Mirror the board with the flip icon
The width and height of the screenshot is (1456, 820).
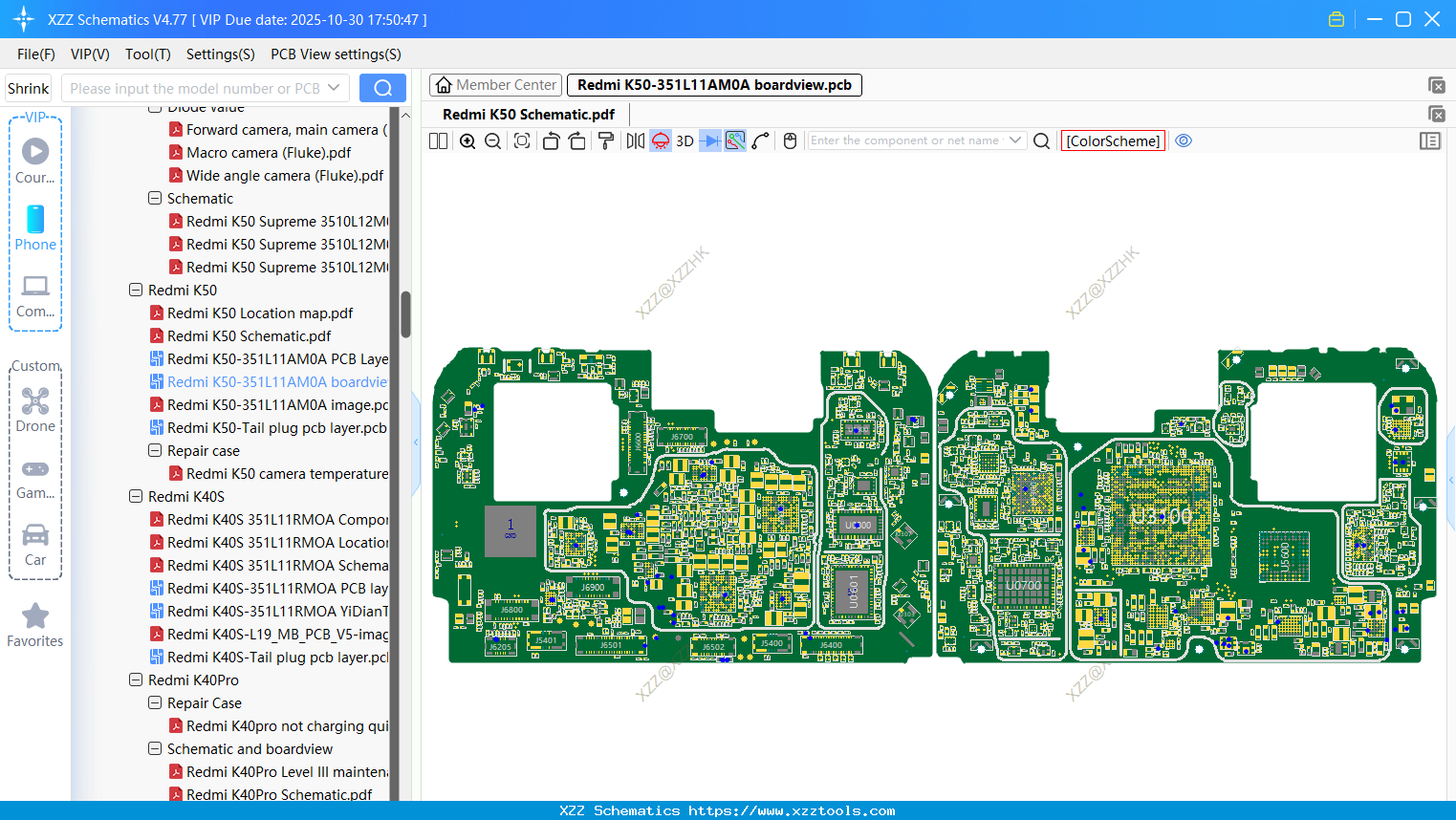coord(636,141)
